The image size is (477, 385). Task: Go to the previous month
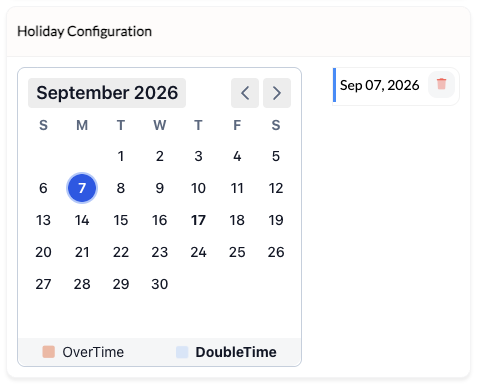[x=245, y=93]
